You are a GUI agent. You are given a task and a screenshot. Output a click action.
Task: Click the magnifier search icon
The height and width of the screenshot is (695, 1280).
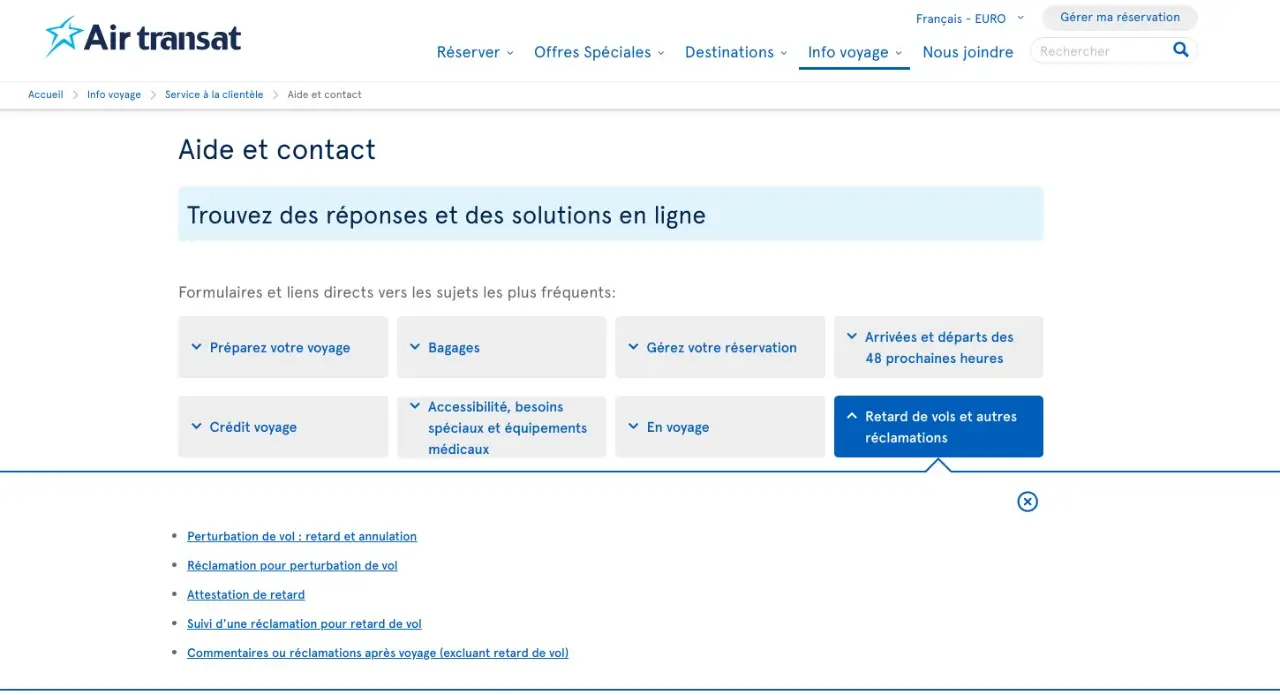tap(1181, 50)
